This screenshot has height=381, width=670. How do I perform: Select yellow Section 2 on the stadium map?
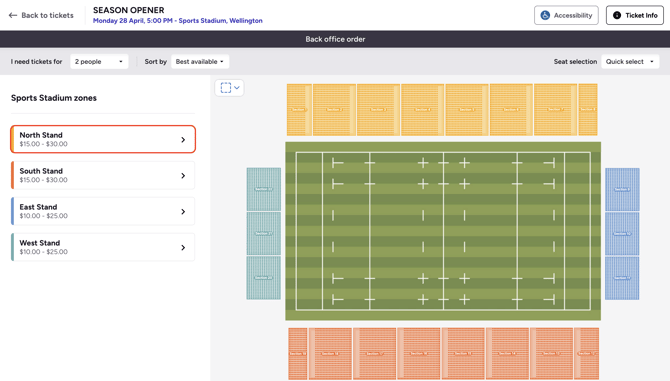[334, 110]
